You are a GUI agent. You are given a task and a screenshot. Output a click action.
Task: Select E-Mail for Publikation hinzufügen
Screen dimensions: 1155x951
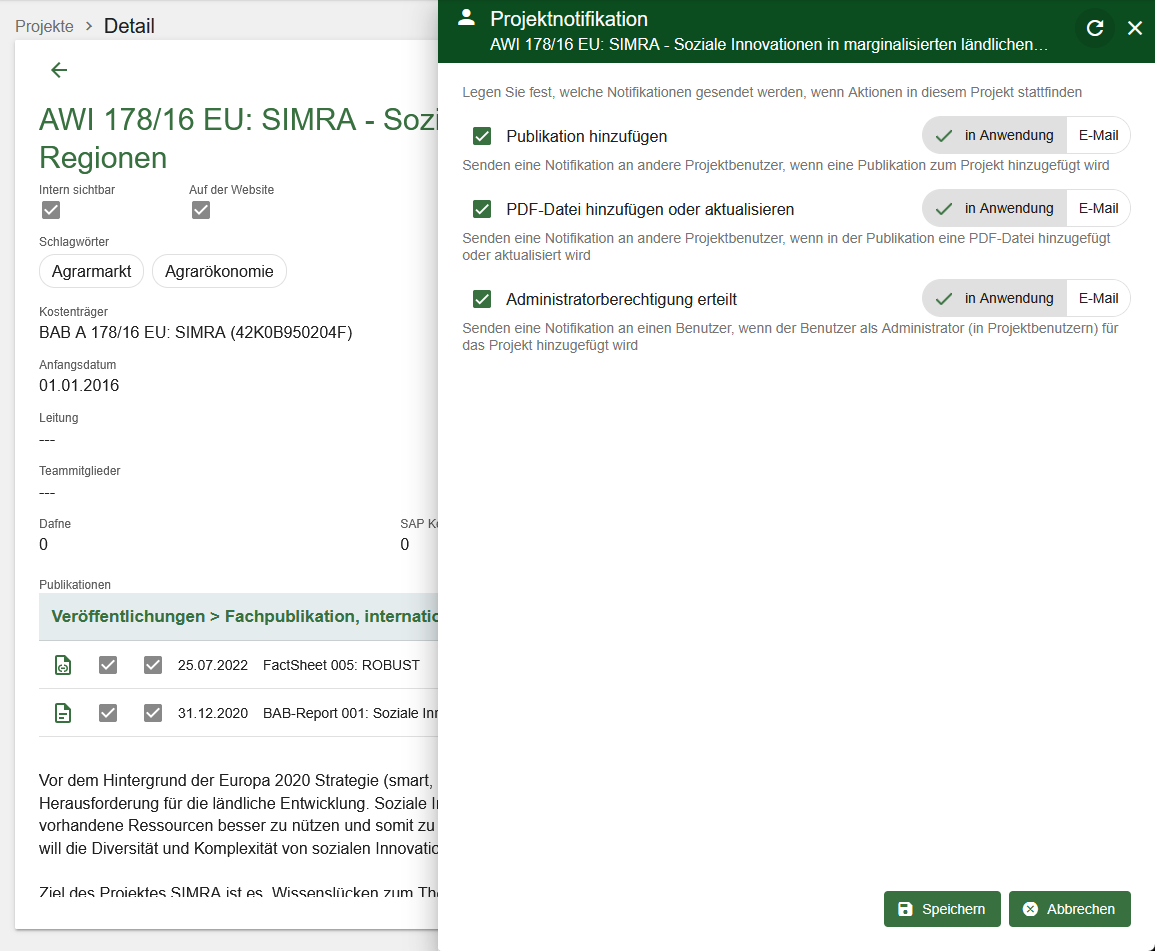pyautogui.click(x=1098, y=136)
